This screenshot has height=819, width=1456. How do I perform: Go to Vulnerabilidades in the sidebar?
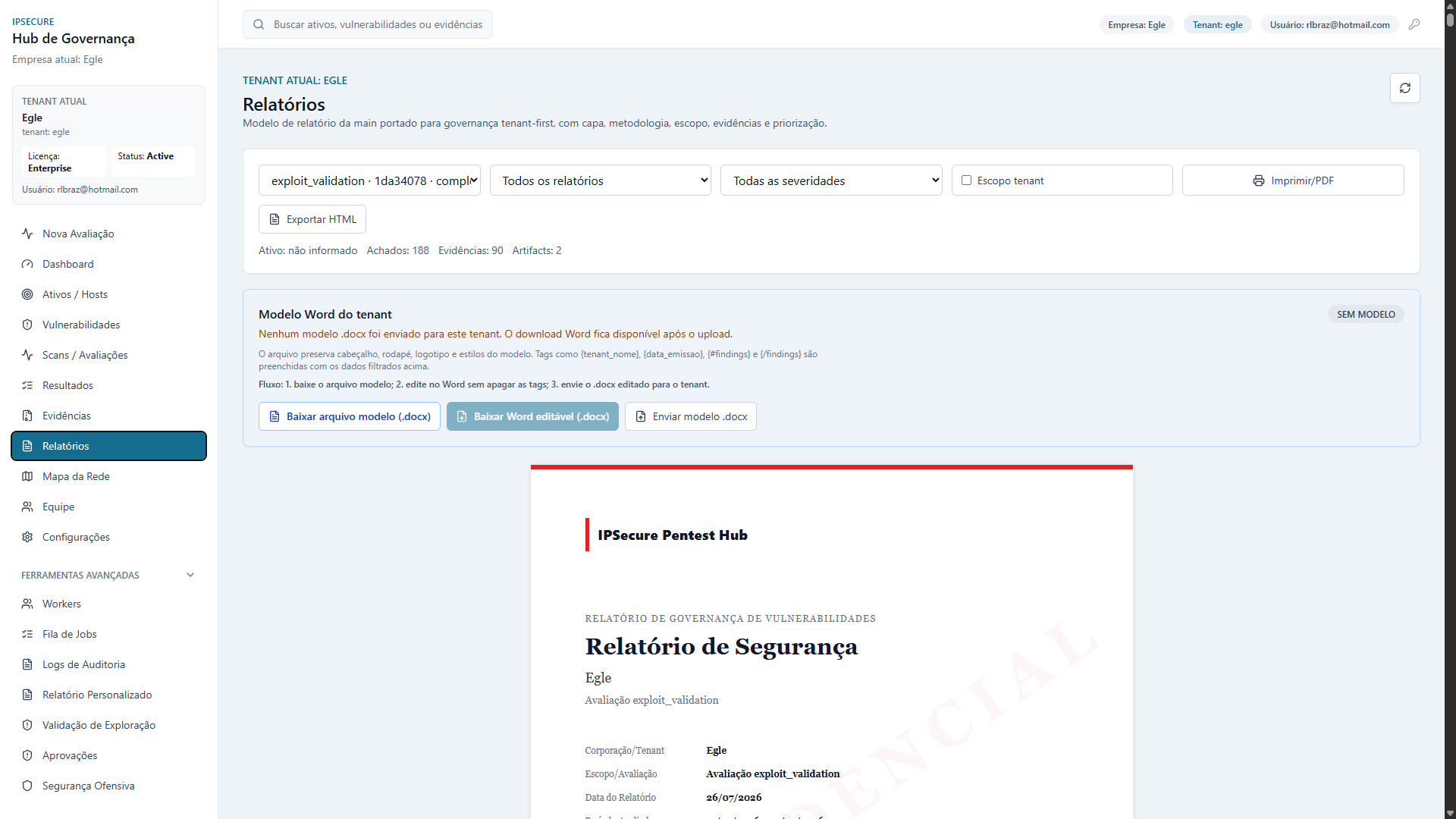108,325
